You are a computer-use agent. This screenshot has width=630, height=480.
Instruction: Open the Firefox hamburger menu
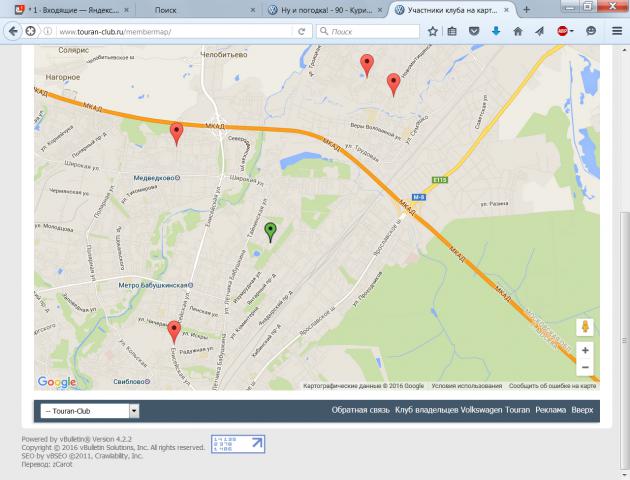point(617,31)
